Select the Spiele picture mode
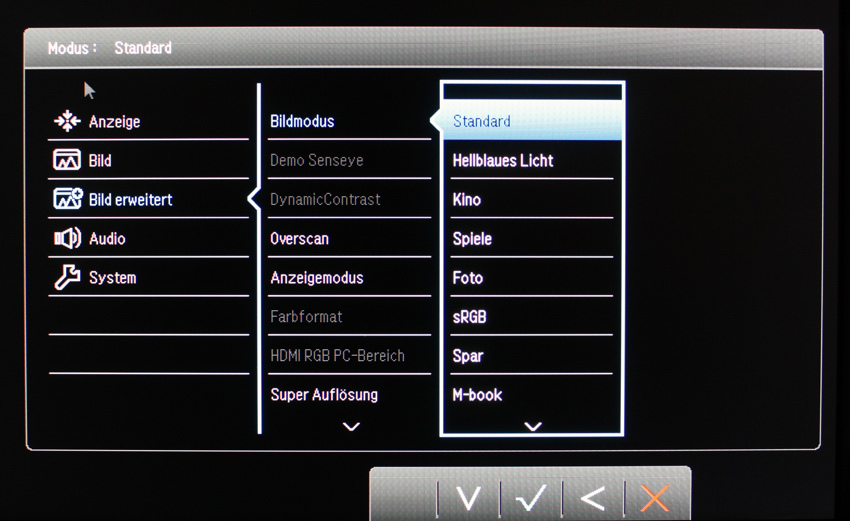This screenshot has height=521, width=850. click(531, 239)
